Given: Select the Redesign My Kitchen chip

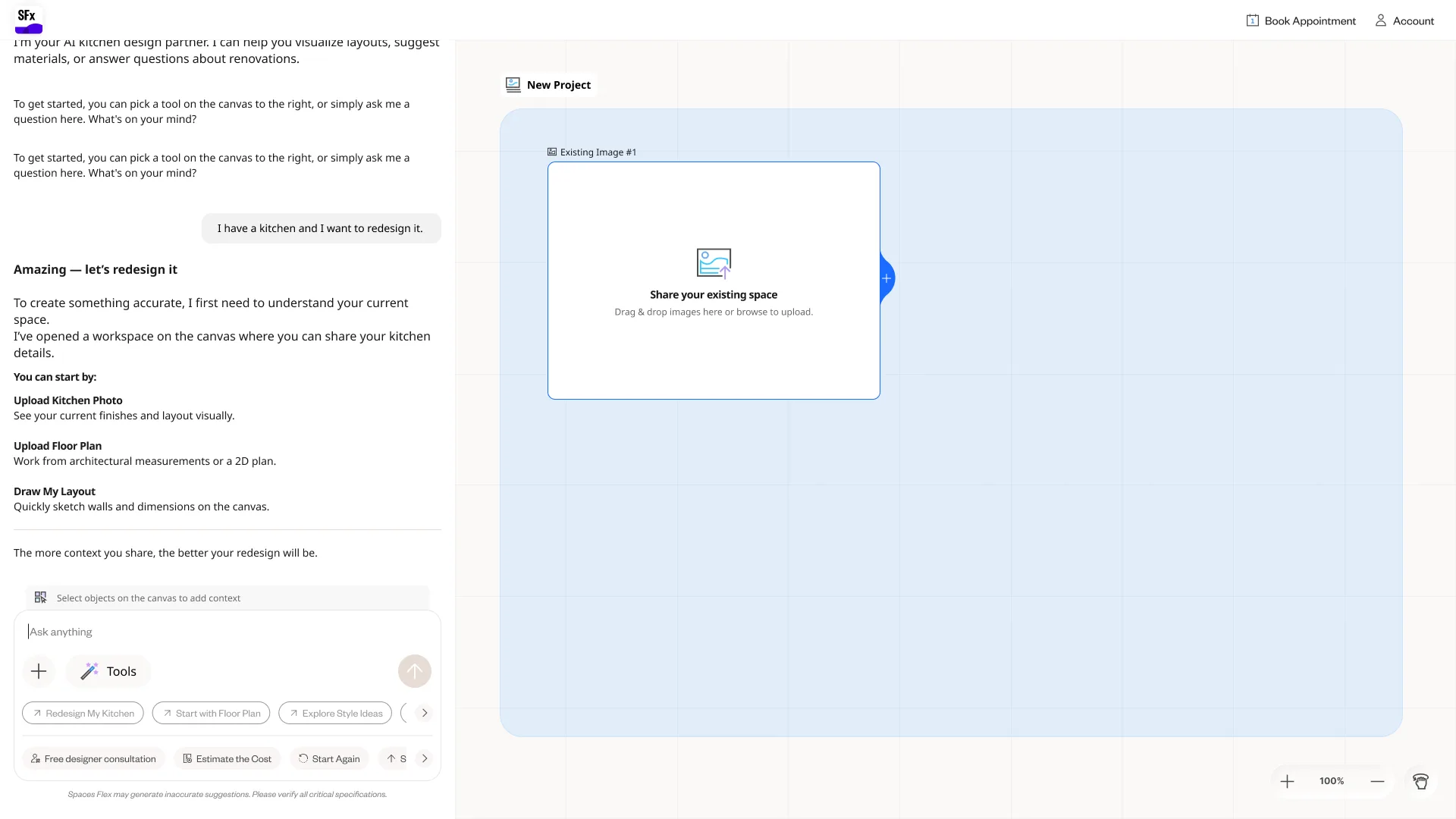Looking at the screenshot, I should click(x=83, y=713).
